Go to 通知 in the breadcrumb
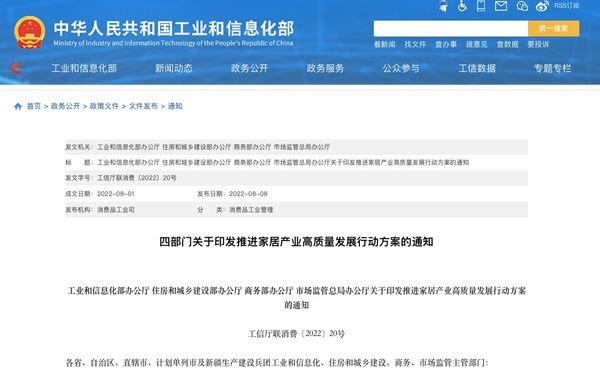The width and height of the screenshot is (600, 373). (x=175, y=106)
